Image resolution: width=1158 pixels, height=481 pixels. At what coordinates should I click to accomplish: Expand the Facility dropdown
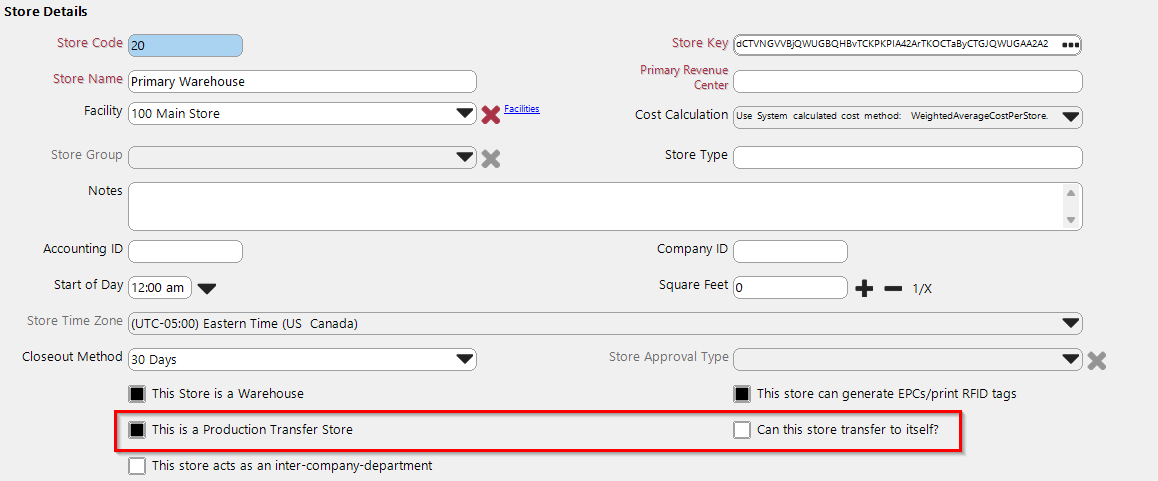(465, 114)
